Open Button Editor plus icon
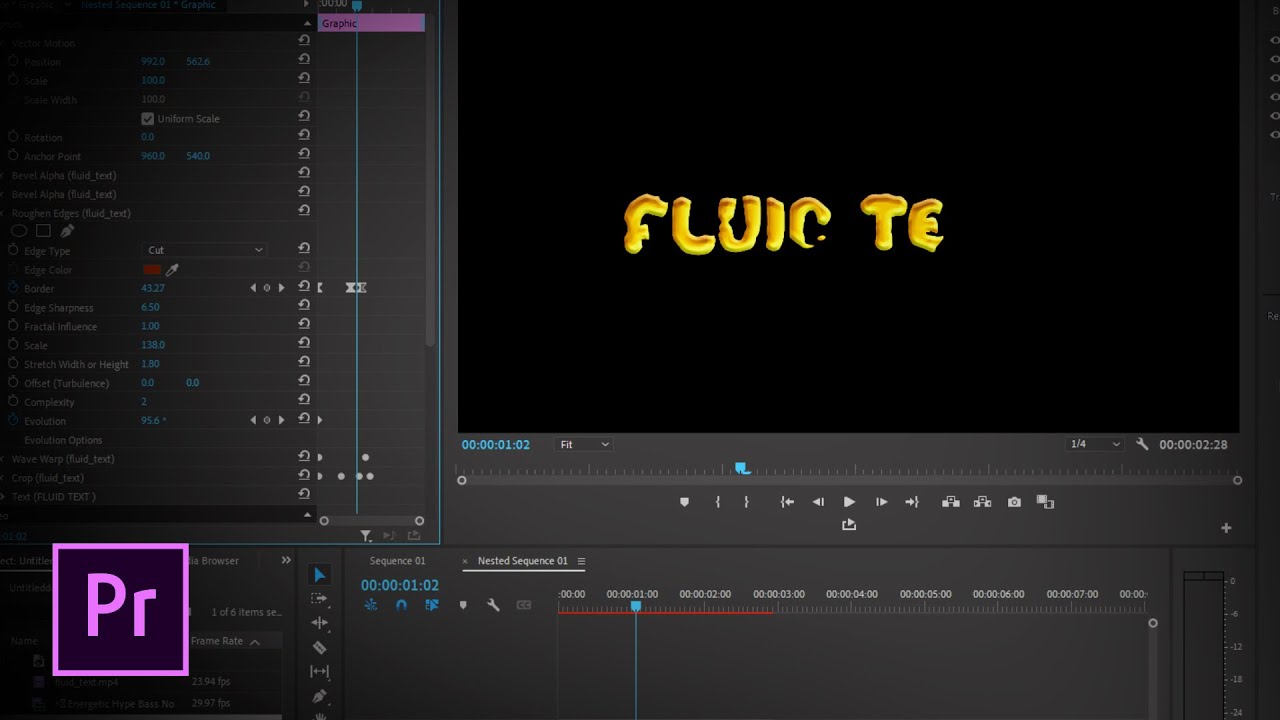1280x720 pixels. click(x=1226, y=528)
